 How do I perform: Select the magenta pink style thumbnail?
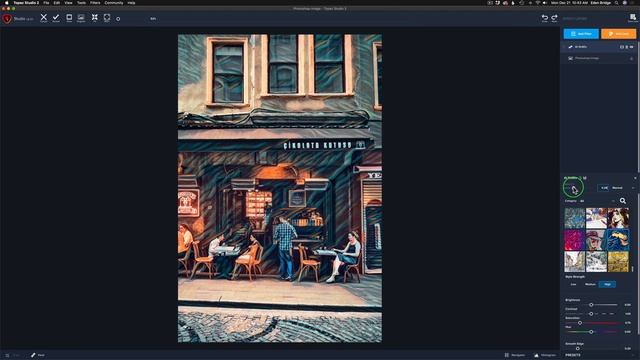point(575,240)
